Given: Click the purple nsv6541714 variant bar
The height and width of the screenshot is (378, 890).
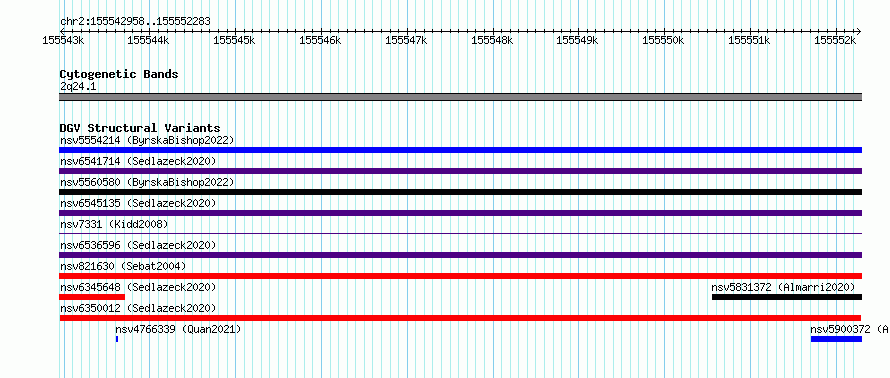Looking at the screenshot, I should click(x=460, y=171).
